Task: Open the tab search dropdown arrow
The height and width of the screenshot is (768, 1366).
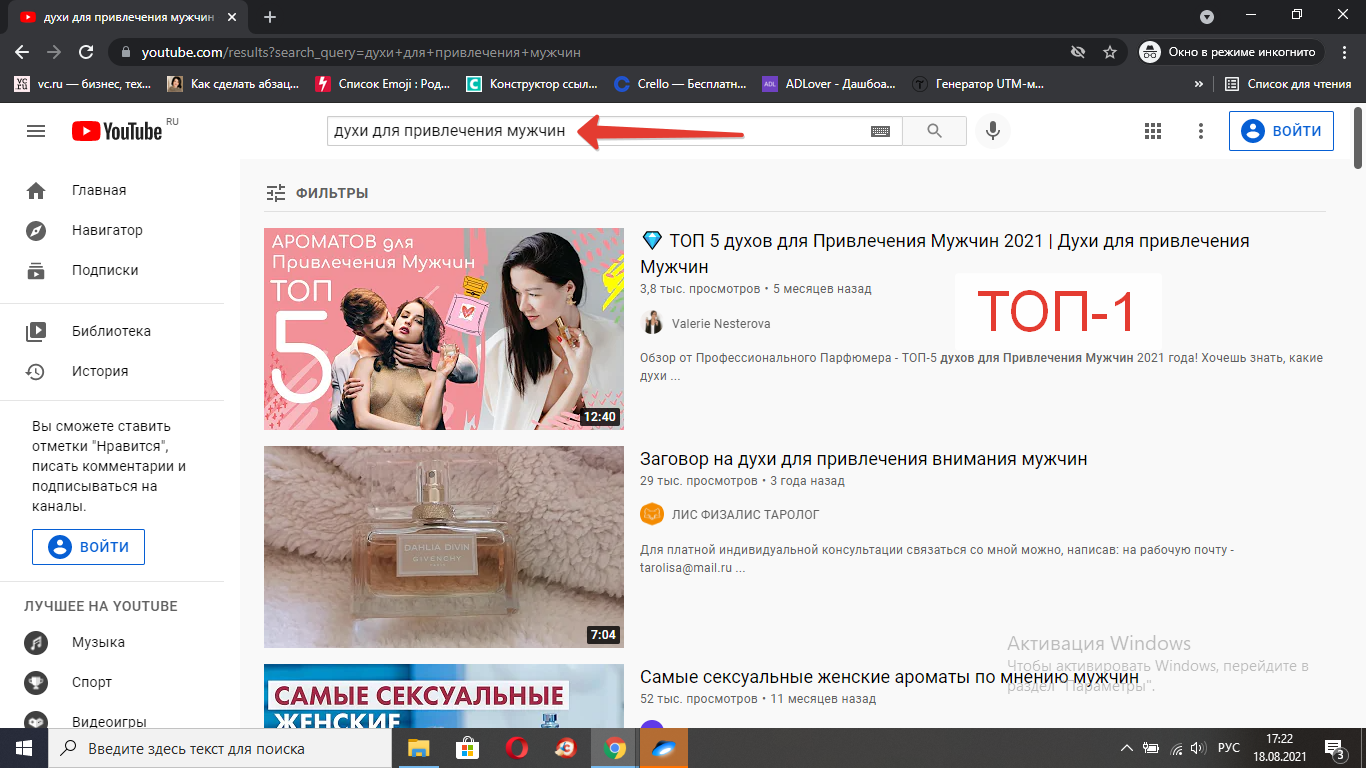Action: click(x=1207, y=17)
